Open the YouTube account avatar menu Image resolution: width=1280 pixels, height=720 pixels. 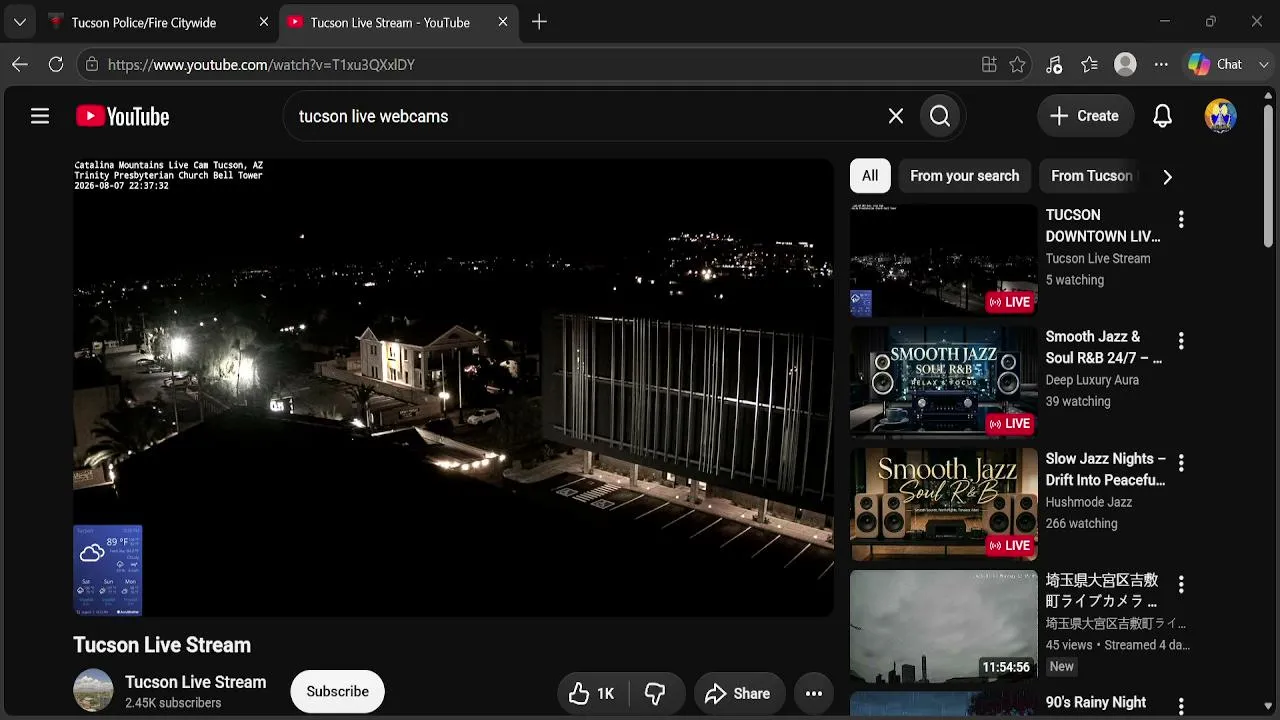click(x=1220, y=116)
